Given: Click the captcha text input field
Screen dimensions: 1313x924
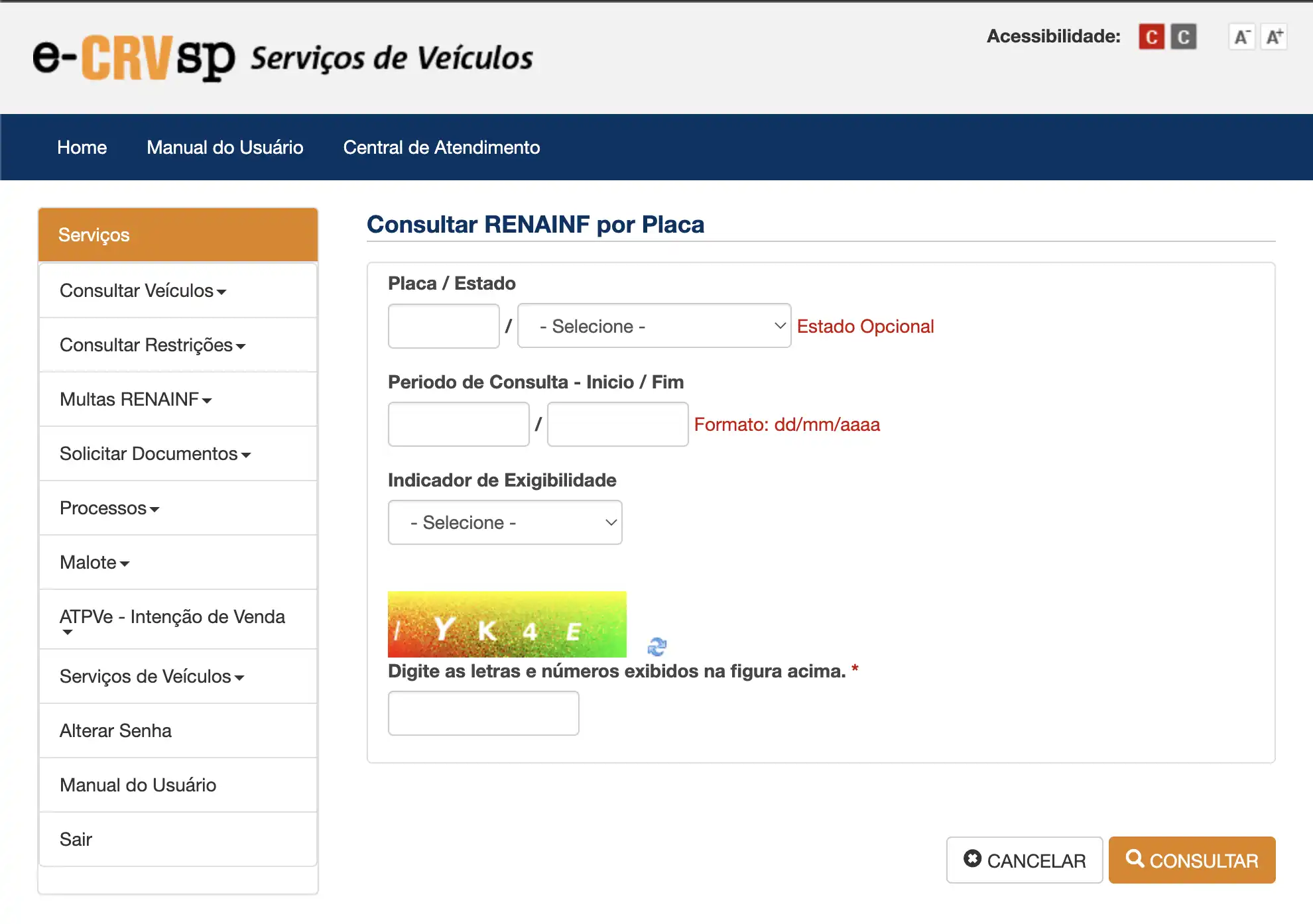Looking at the screenshot, I should click(x=483, y=713).
